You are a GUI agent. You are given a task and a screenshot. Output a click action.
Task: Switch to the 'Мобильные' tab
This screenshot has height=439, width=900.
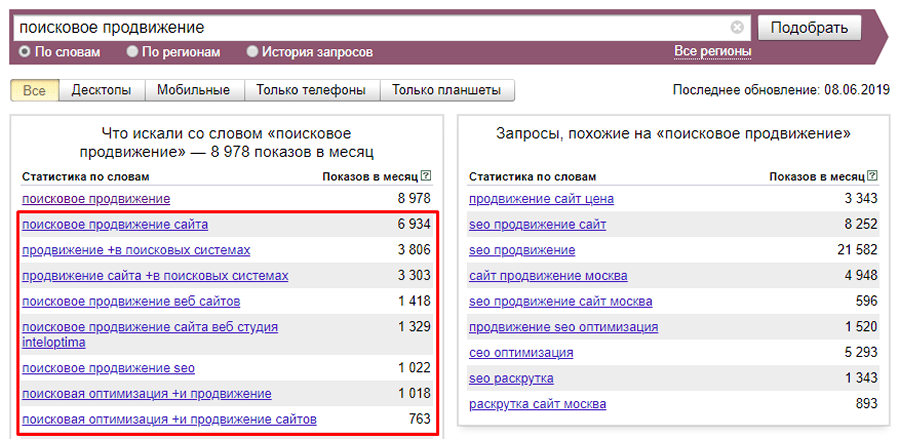click(x=193, y=90)
